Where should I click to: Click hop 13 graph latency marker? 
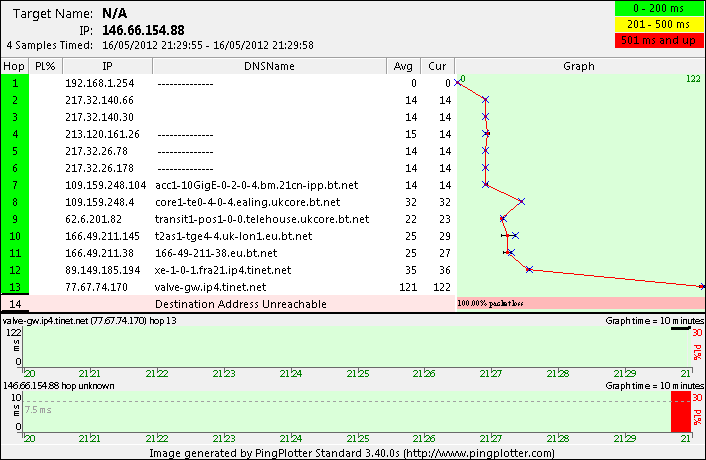pos(701,286)
